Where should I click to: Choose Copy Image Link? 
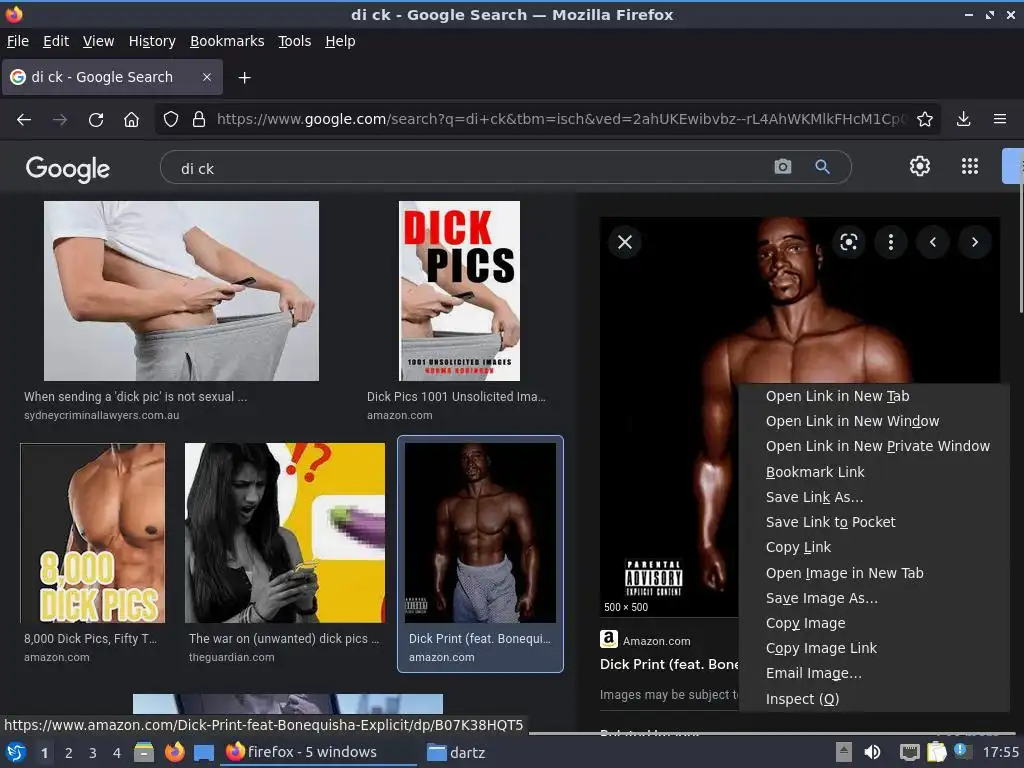(874, 648)
